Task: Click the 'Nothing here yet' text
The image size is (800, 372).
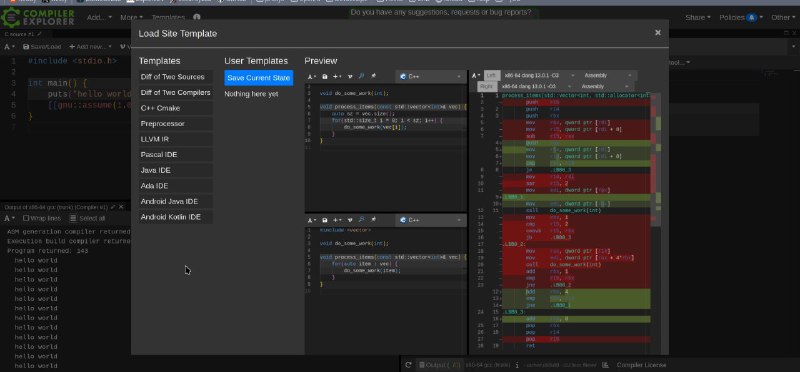Action: [252, 94]
